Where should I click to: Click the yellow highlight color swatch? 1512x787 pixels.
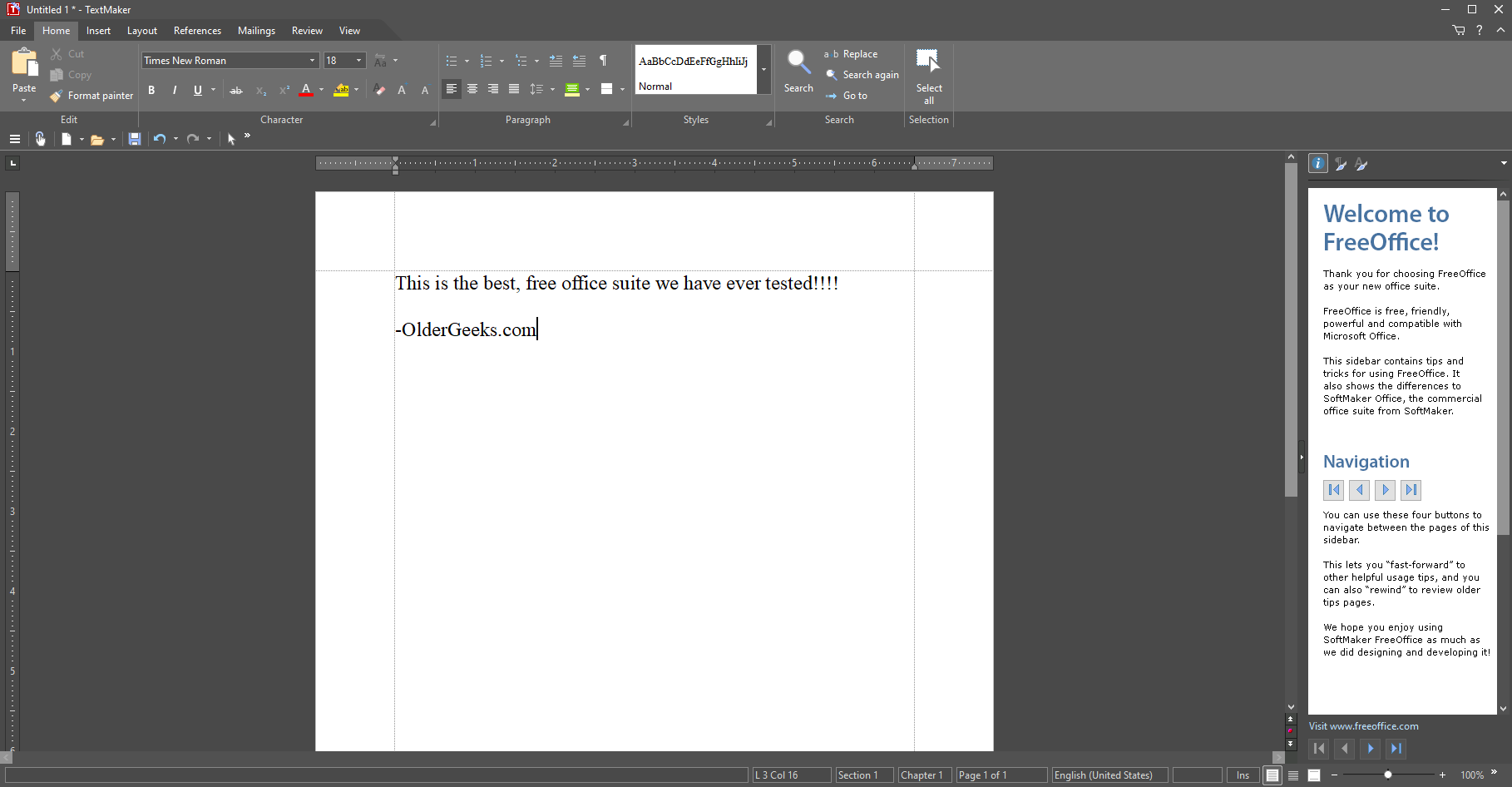(341, 90)
